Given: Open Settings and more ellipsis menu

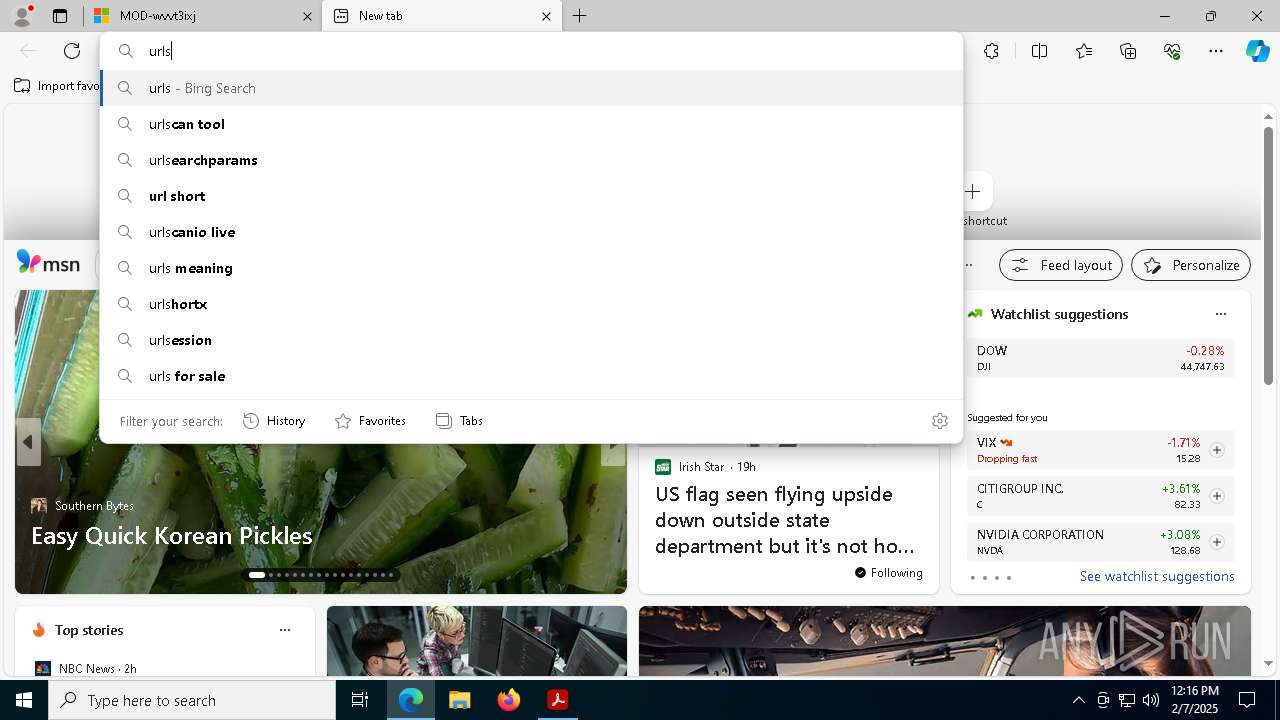Looking at the screenshot, I should click(x=1216, y=51).
